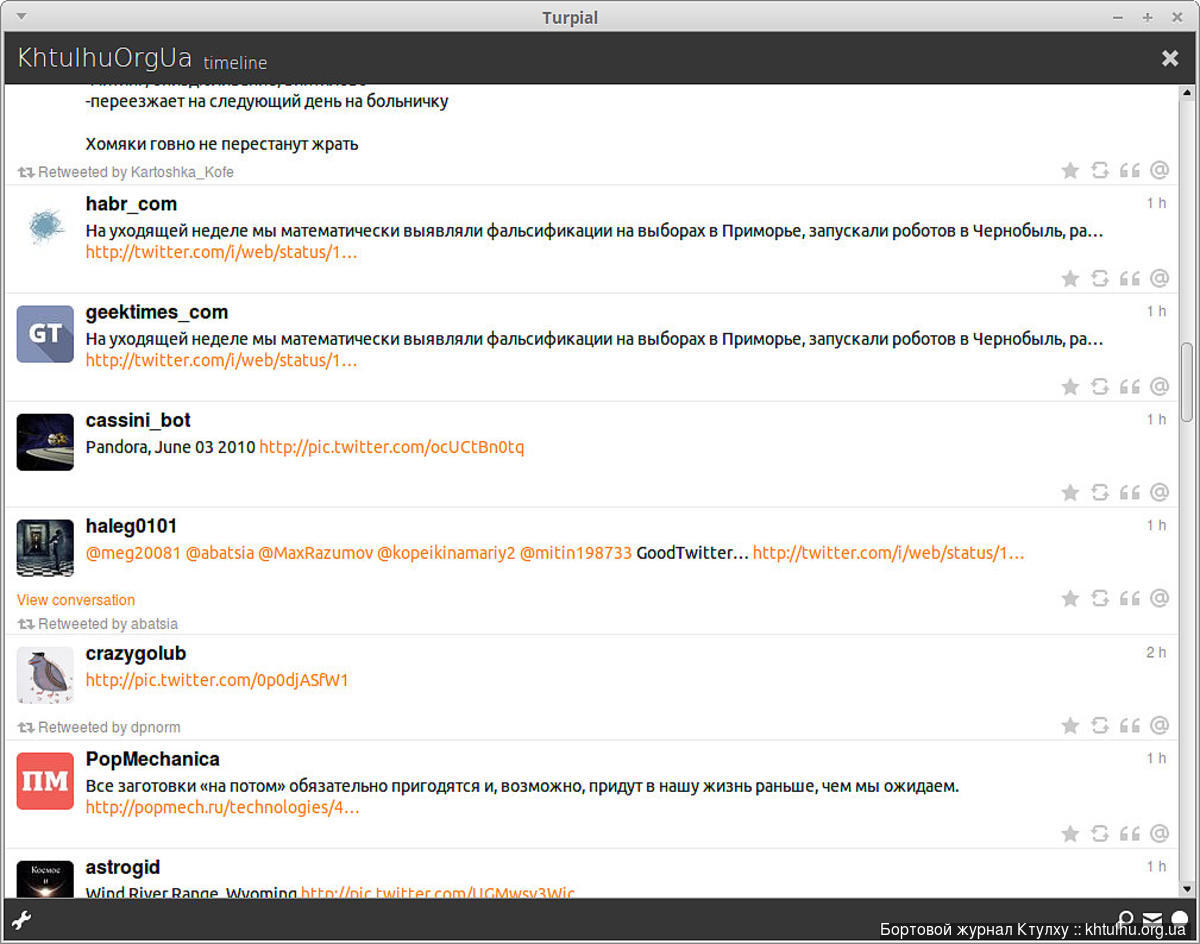Image resolution: width=1200 pixels, height=944 pixels.
Task: Quote the tweet retweeted by Kartoshka_Kofe
Action: pos(1130,170)
